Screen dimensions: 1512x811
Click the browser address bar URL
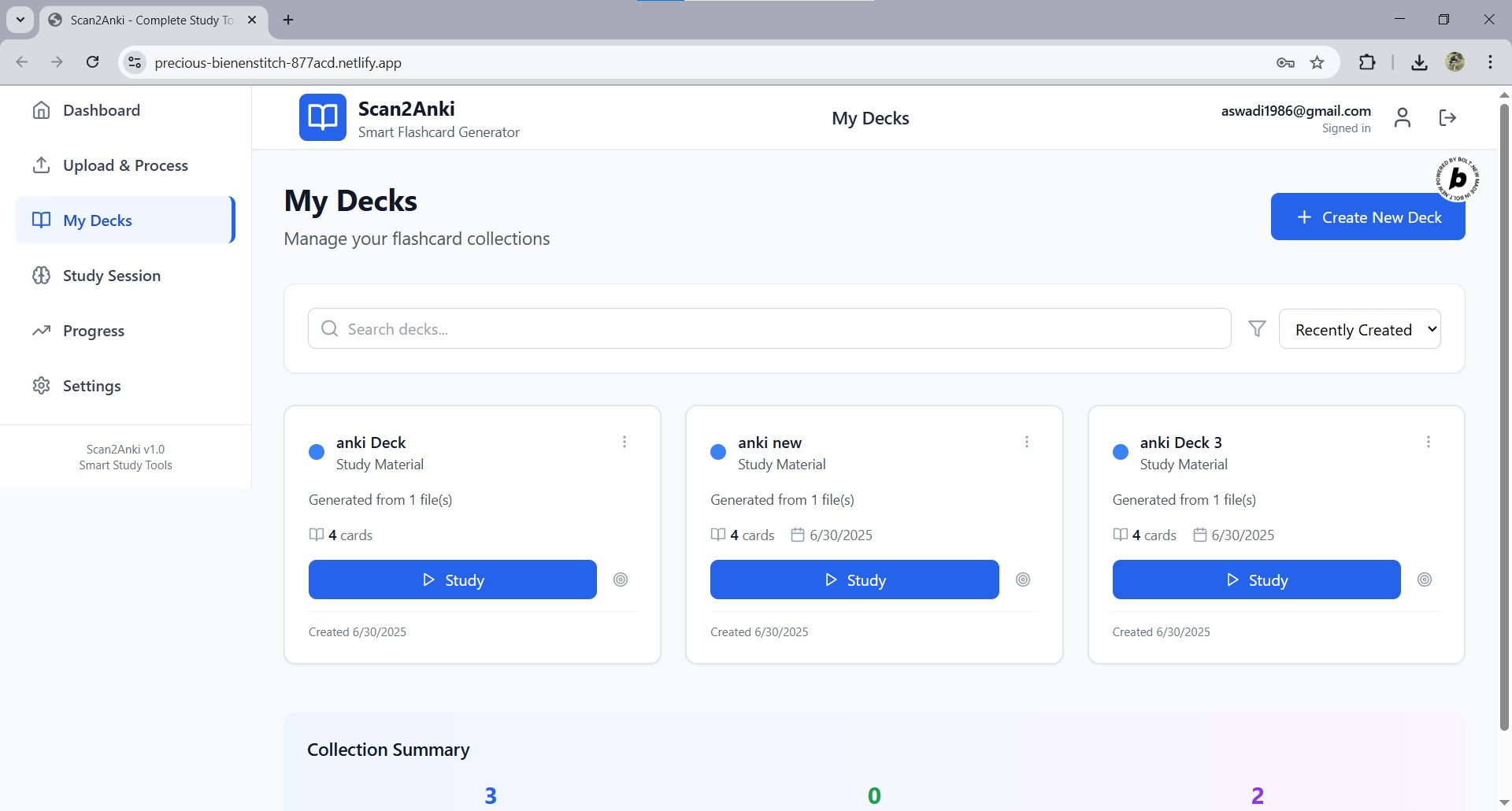tap(278, 63)
